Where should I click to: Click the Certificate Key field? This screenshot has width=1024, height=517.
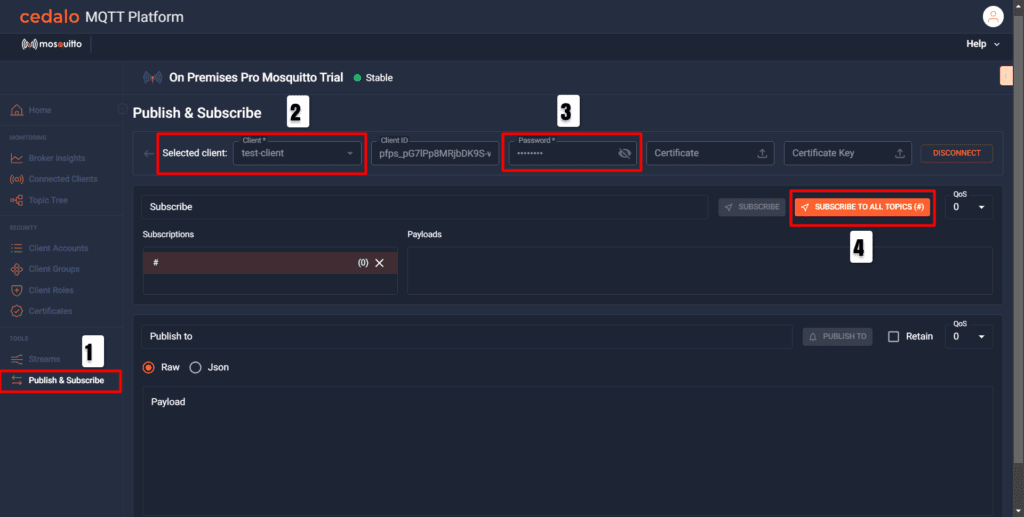point(848,153)
